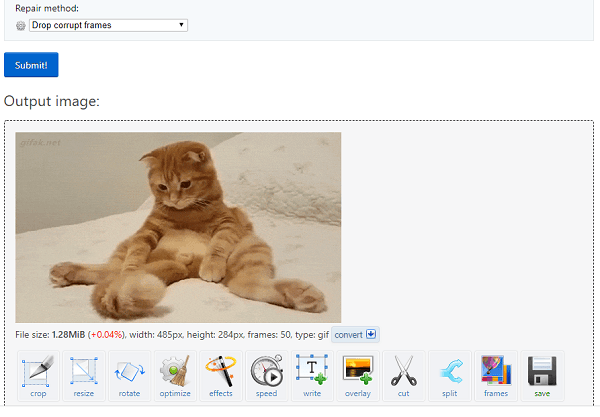Click the cat GIF output image
The image size is (600, 417).
coord(178,228)
